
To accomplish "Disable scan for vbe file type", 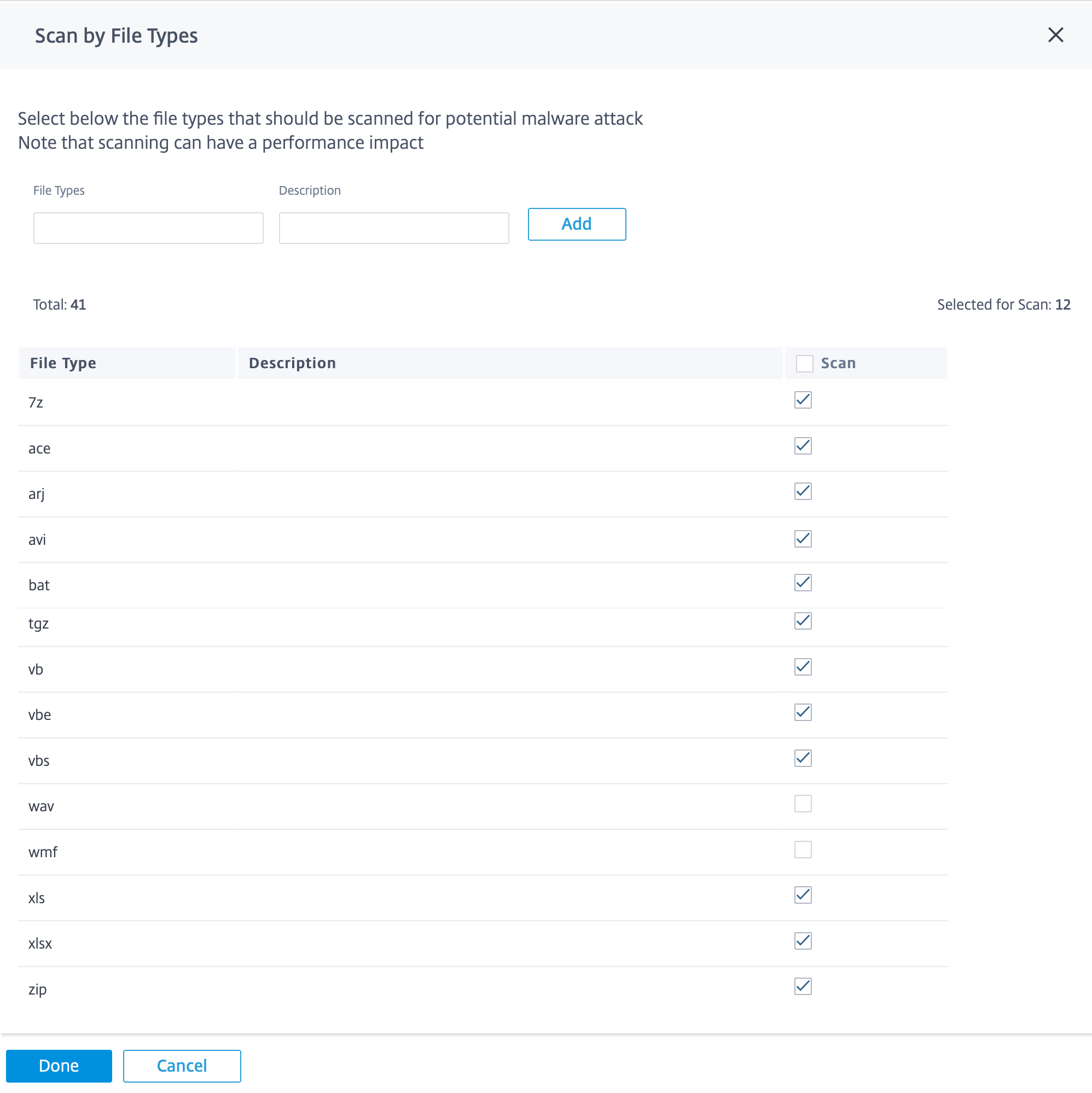I will pyautogui.click(x=802, y=713).
